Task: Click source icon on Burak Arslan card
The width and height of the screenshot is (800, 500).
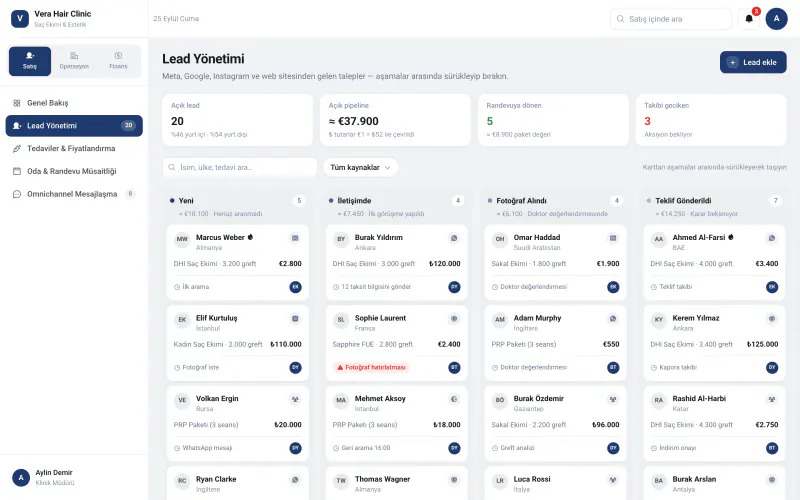Action: tap(772, 480)
